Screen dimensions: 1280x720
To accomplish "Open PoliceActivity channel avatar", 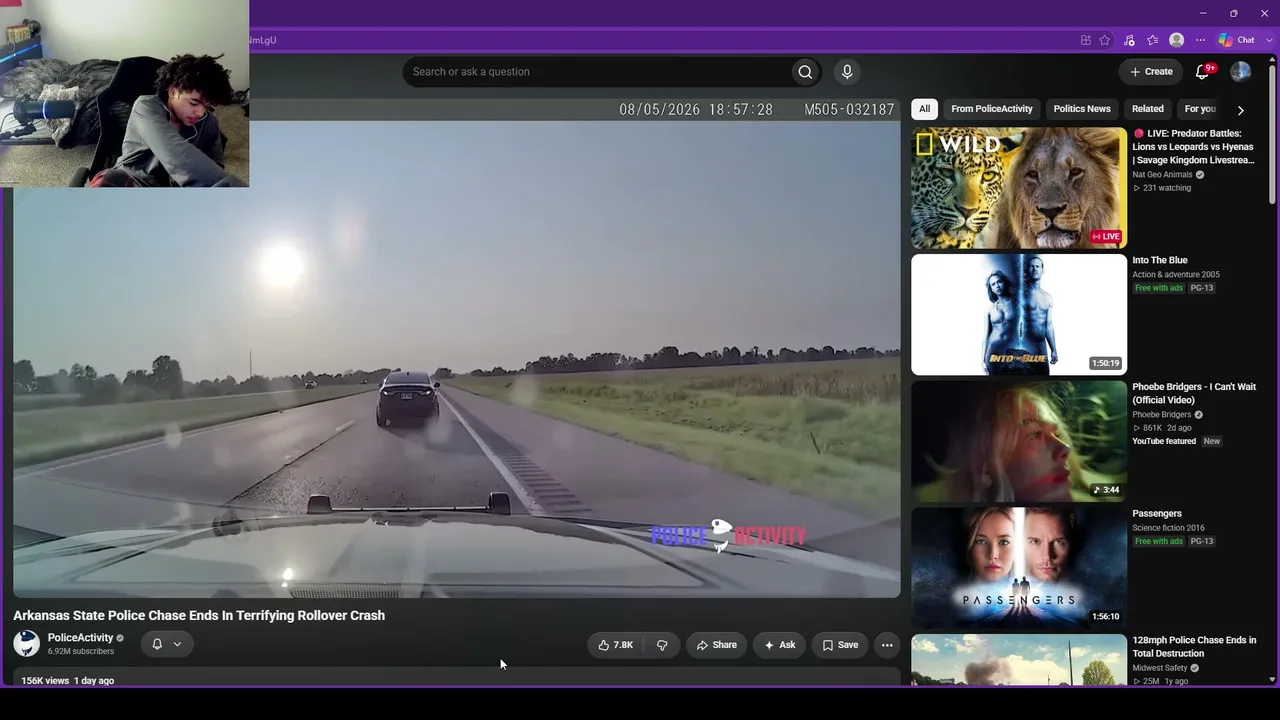I will [27, 644].
